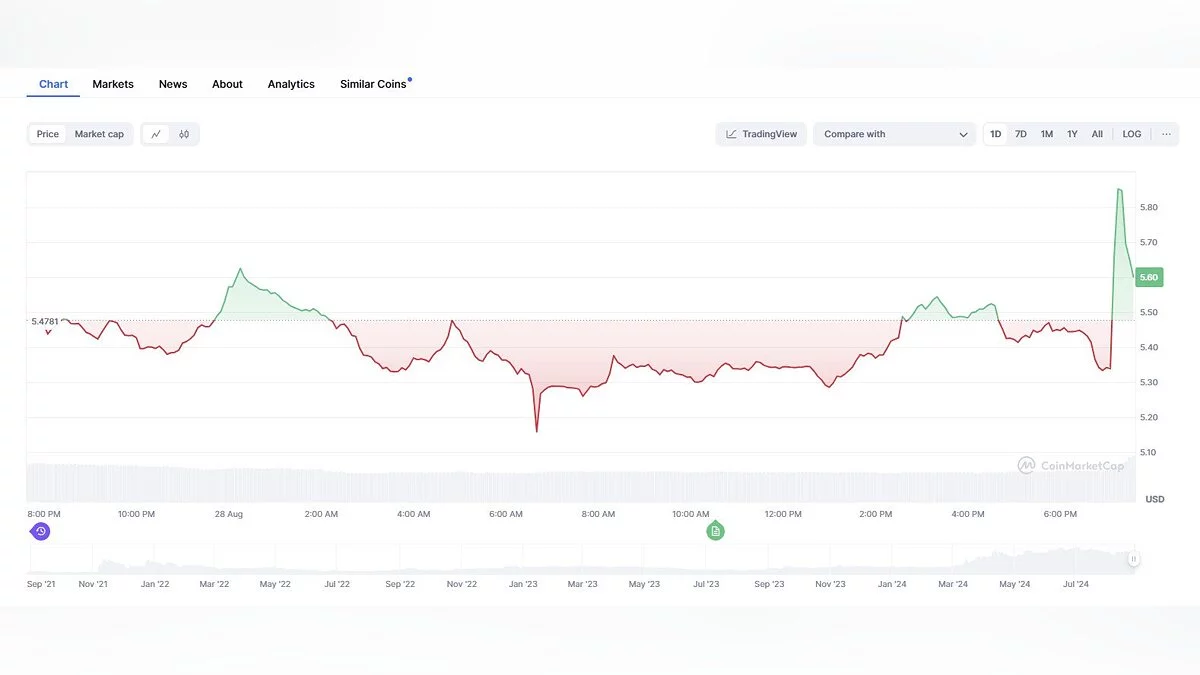Select the 1D time range
This screenshot has width=1200, height=675.
click(x=995, y=134)
